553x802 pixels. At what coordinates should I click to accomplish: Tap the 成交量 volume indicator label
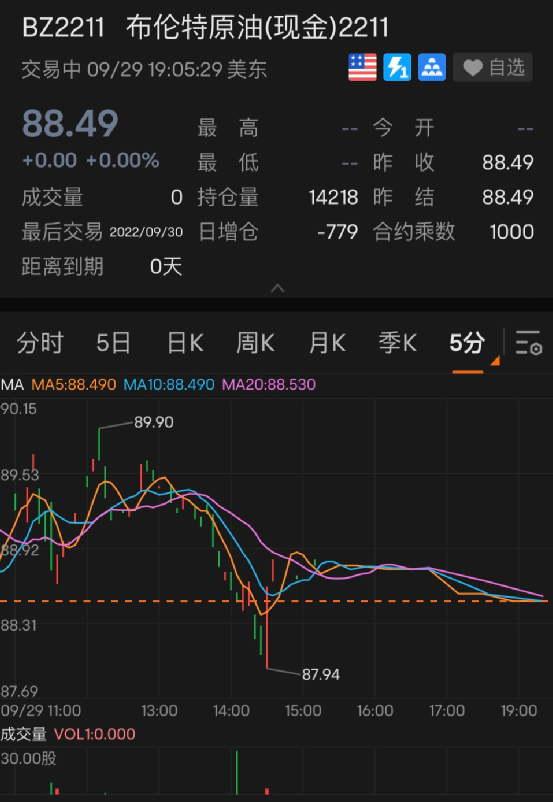point(24,734)
